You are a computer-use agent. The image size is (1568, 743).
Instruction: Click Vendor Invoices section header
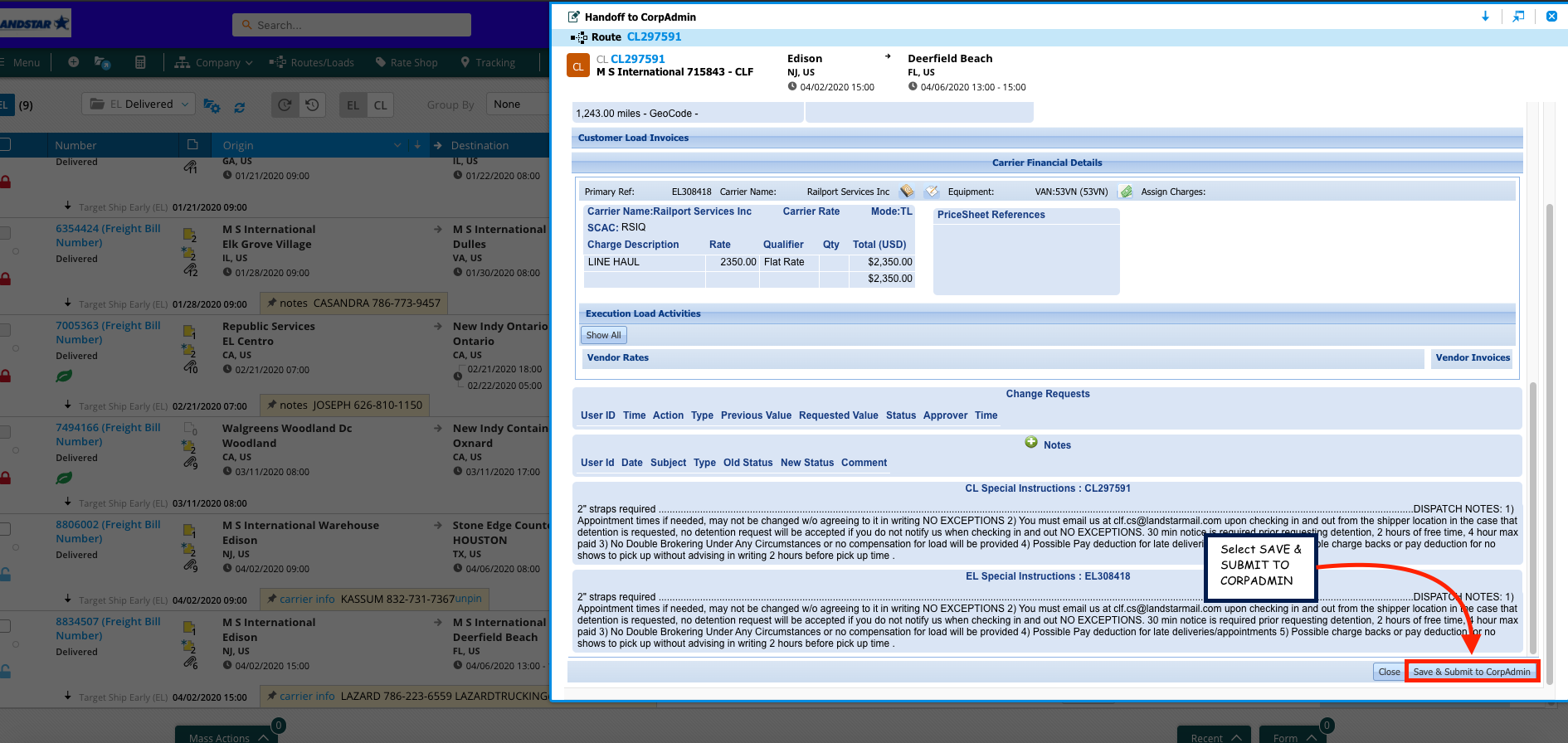coord(1472,358)
